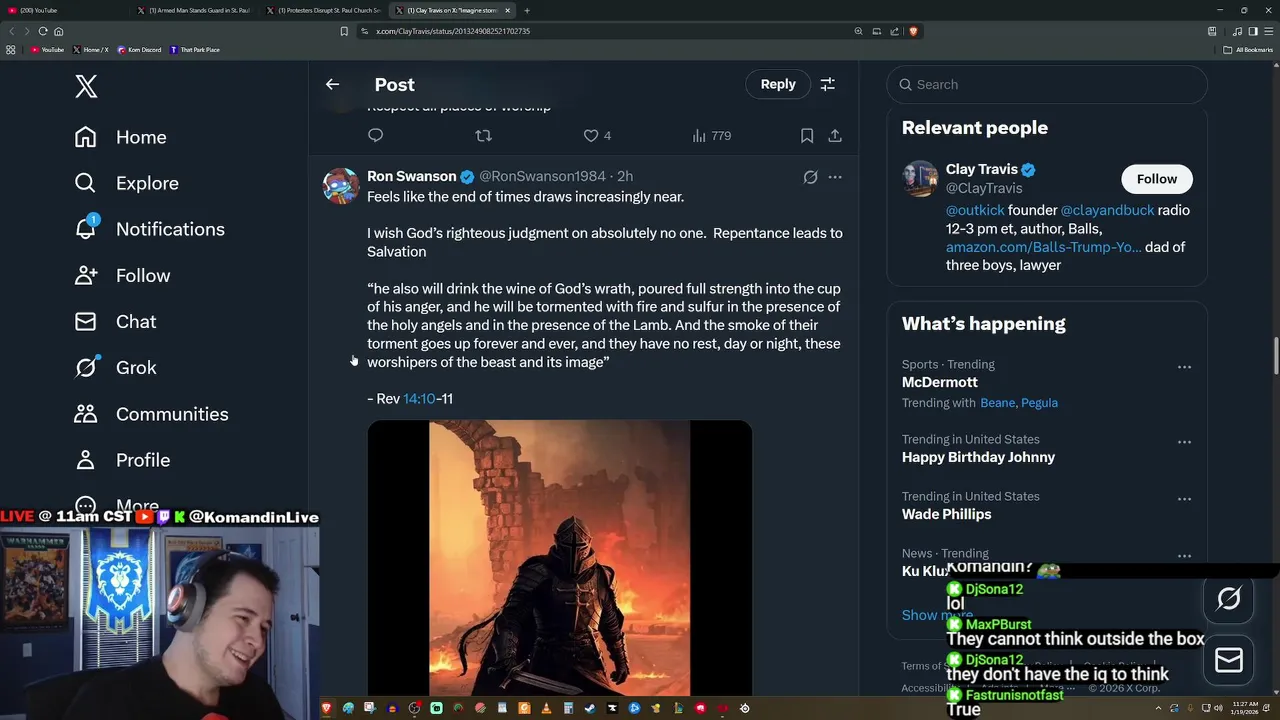This screenshot has width=1280, height=720.
Task: Open more options for Happy Birthday Johnny
Action: (1184, 442)
